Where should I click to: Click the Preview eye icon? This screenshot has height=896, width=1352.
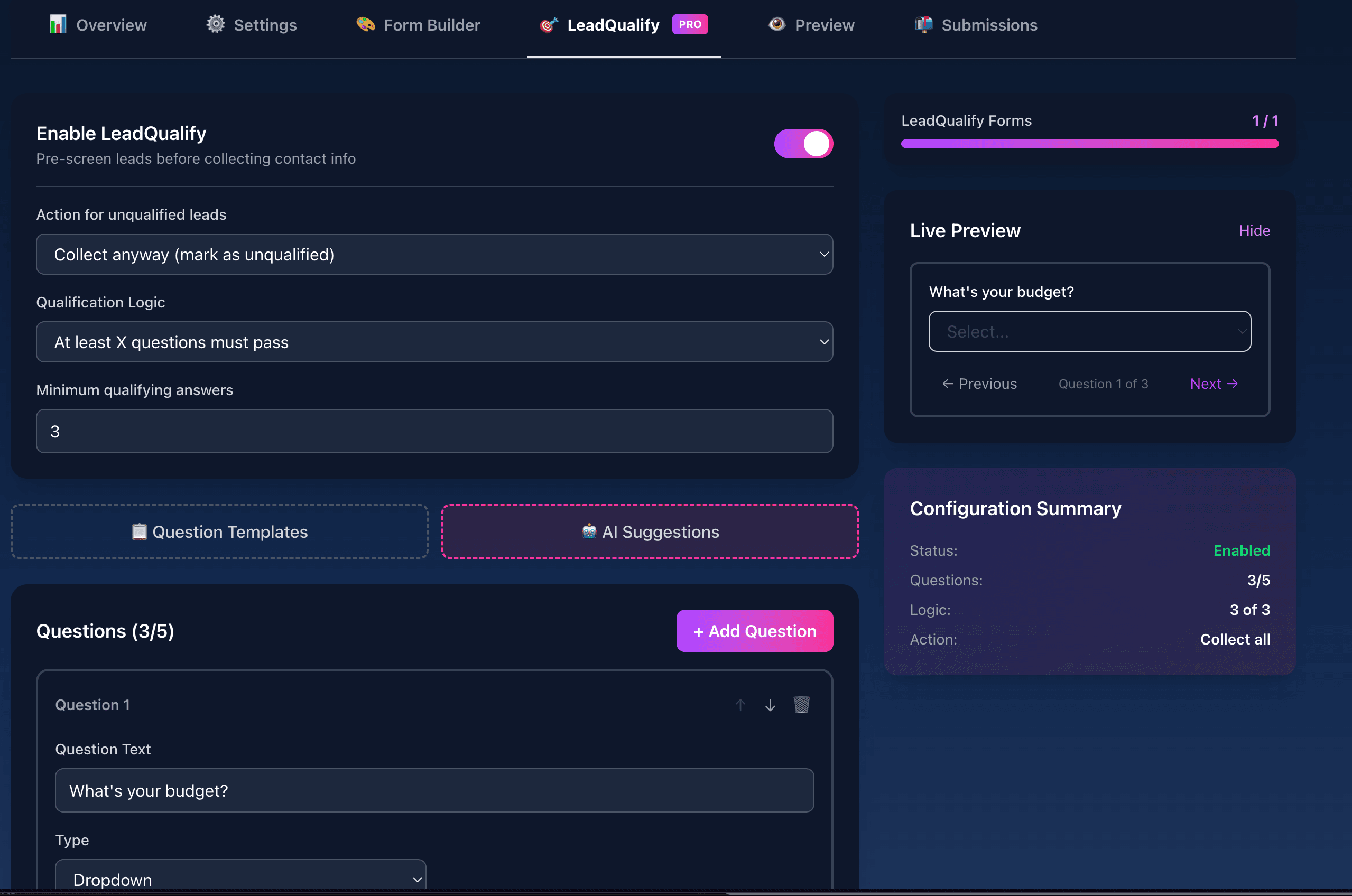(x=777, y=25)
